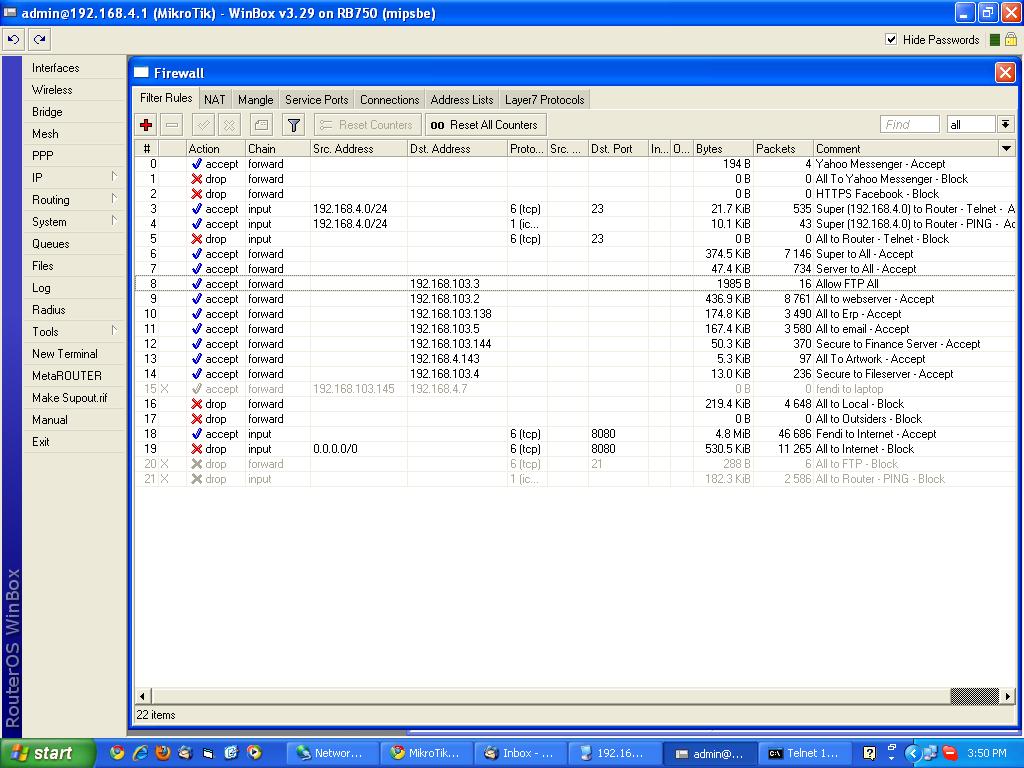Screen dimensions: 1024x768
Task: Switch to the NAT tab
Action: point(214,99)
